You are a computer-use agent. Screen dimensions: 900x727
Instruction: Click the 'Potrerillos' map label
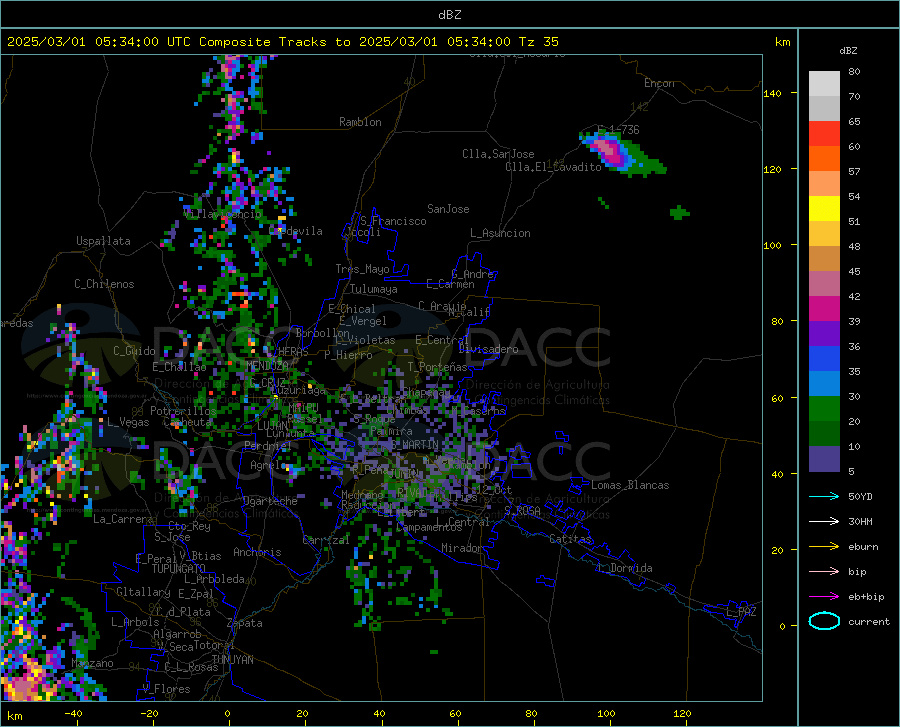coord(183,411)
